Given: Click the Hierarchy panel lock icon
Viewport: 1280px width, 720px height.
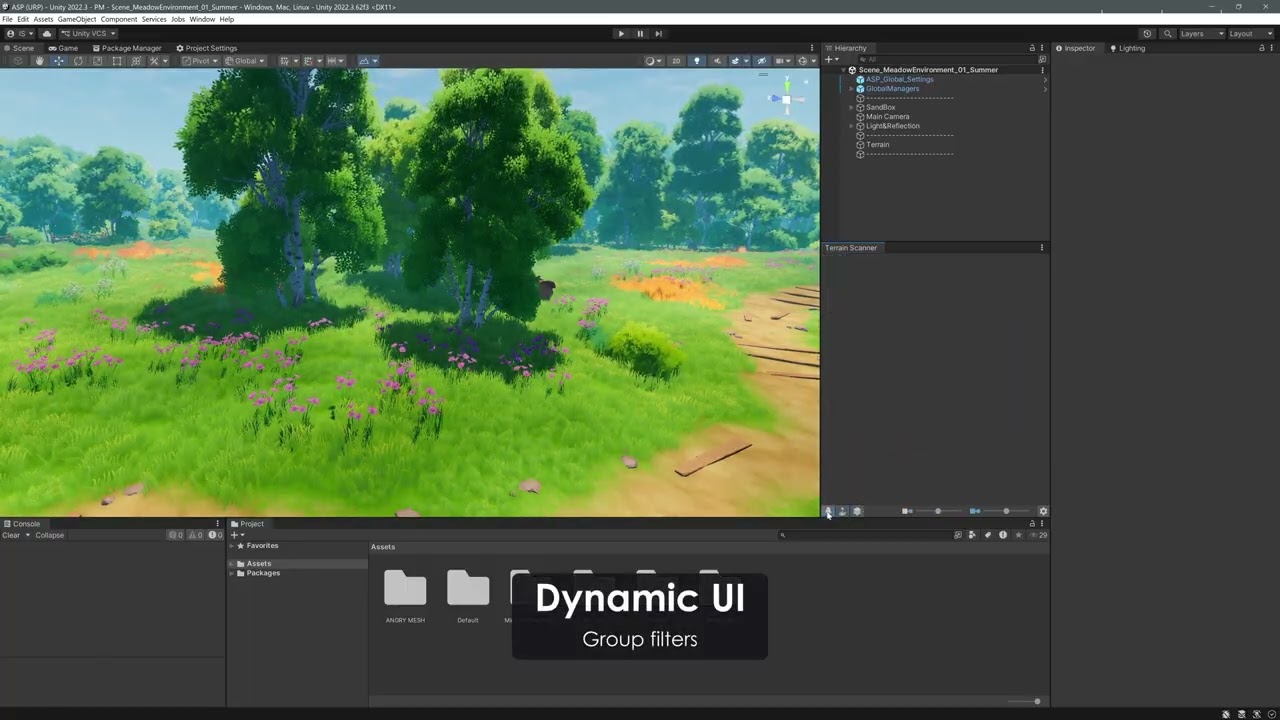Looking at the screenshot, I should [x=1032, y=48].
